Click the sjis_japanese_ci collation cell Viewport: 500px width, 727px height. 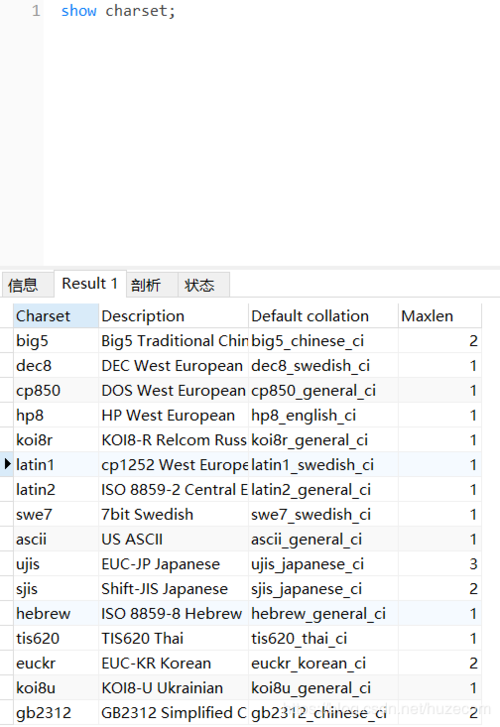point(323,589)
